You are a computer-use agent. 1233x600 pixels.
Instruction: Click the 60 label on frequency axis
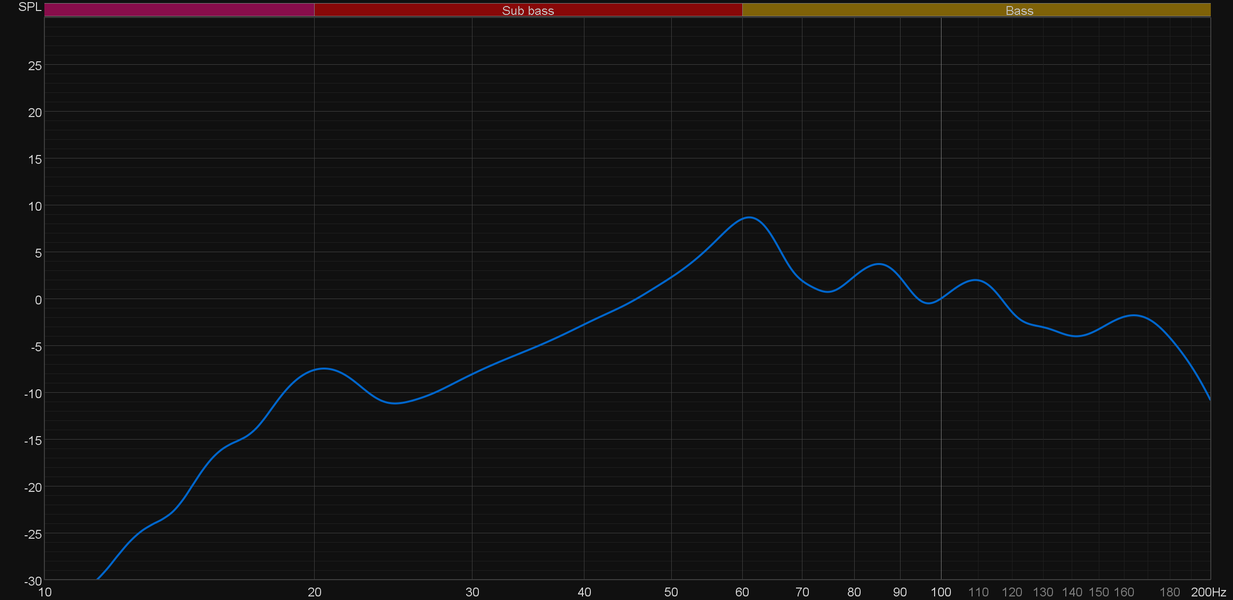click(x=742, y=593)
